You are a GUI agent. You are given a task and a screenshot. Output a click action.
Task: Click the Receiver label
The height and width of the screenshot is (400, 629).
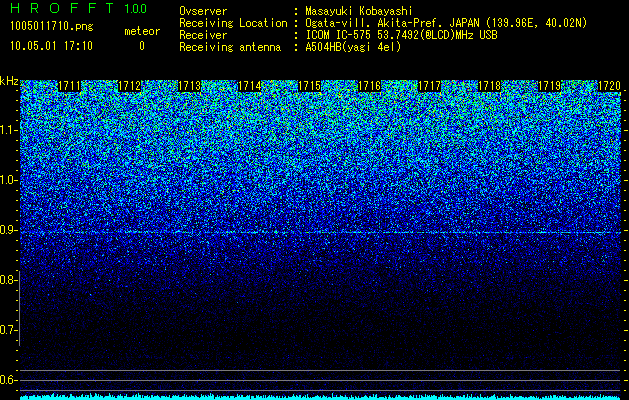click(203, 35)
